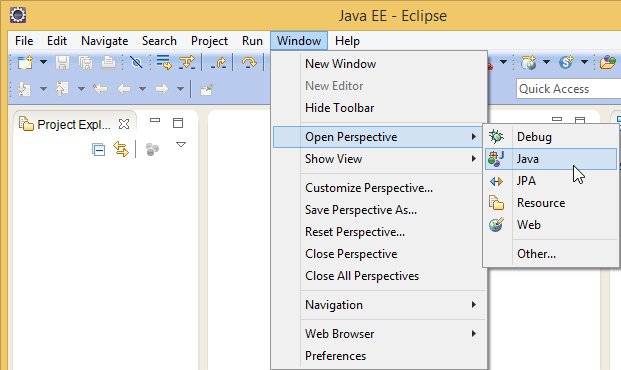Click the Previous Annotation icon

coord(62,89)
